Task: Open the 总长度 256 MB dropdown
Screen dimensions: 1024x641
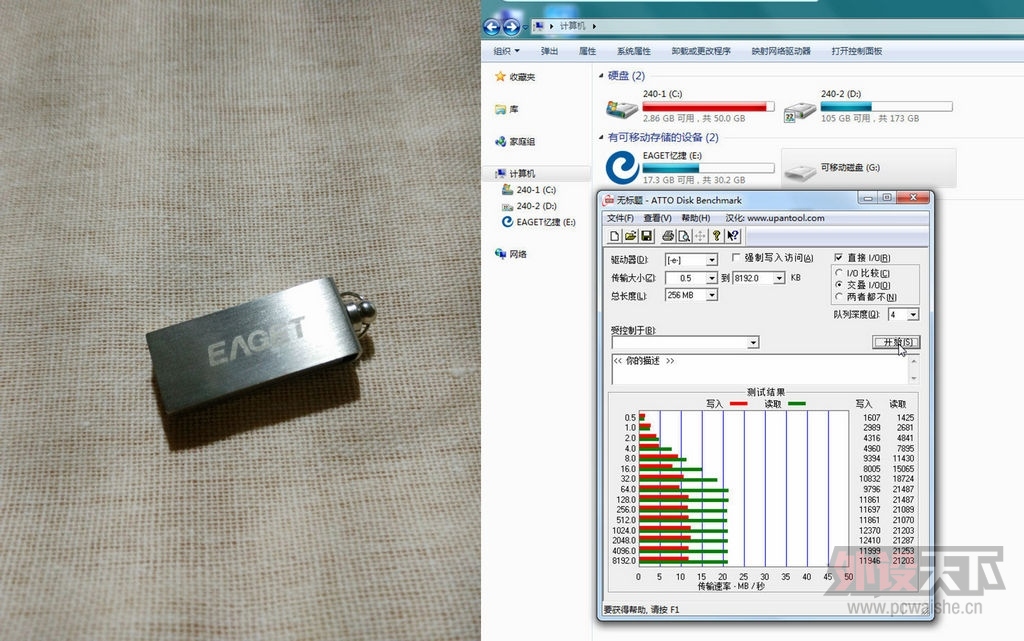Action: click(712, 295)
